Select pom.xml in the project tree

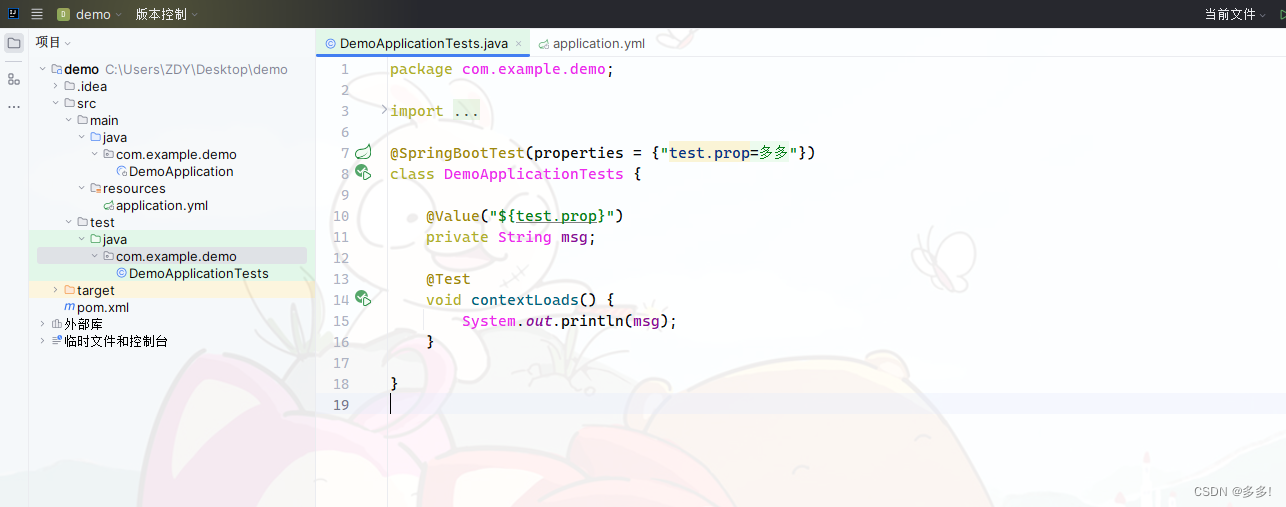(103, 308)
